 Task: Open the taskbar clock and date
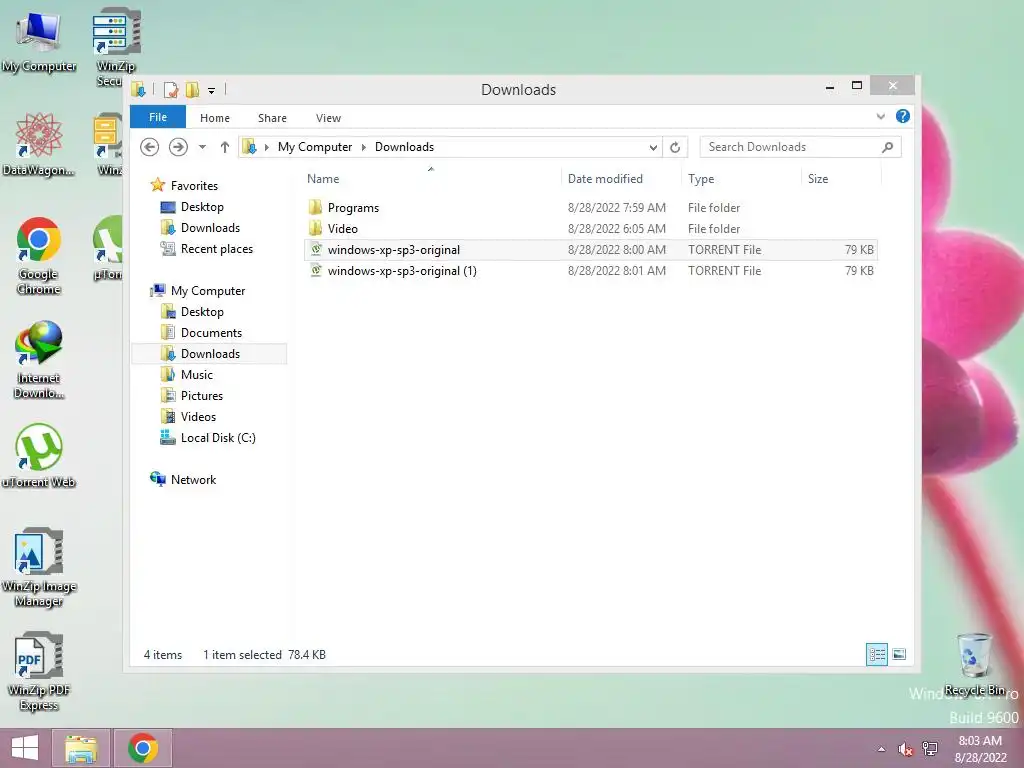pyautogui.click(x=980, y=749)
